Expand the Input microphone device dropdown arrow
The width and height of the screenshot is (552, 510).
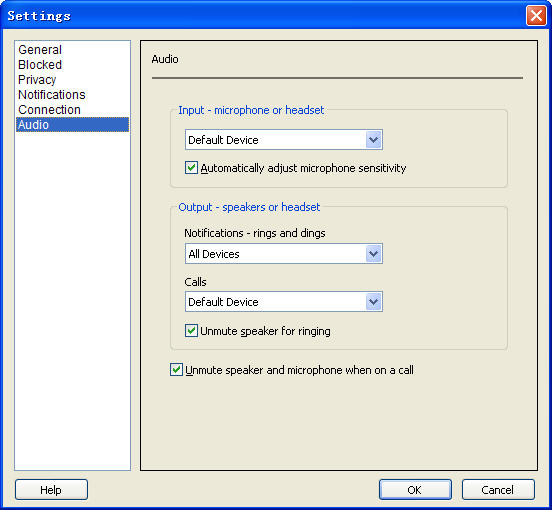click(x=374, y=140)
